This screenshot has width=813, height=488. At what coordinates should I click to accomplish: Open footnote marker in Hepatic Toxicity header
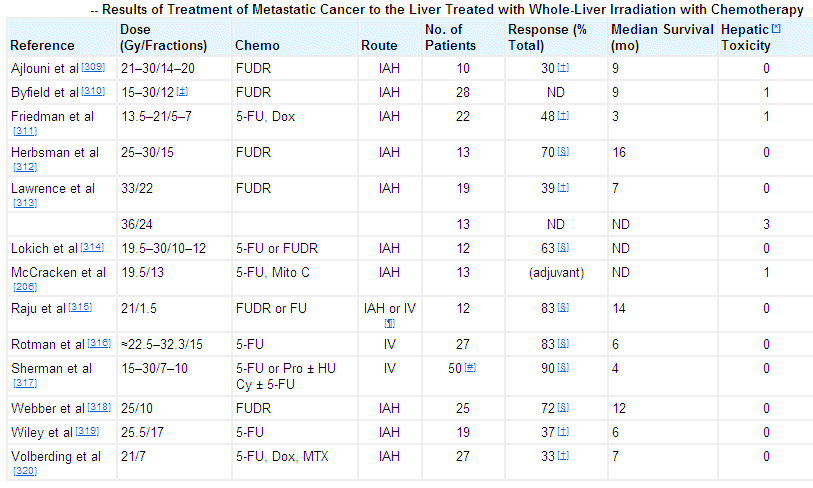click(x=776, y=29)
